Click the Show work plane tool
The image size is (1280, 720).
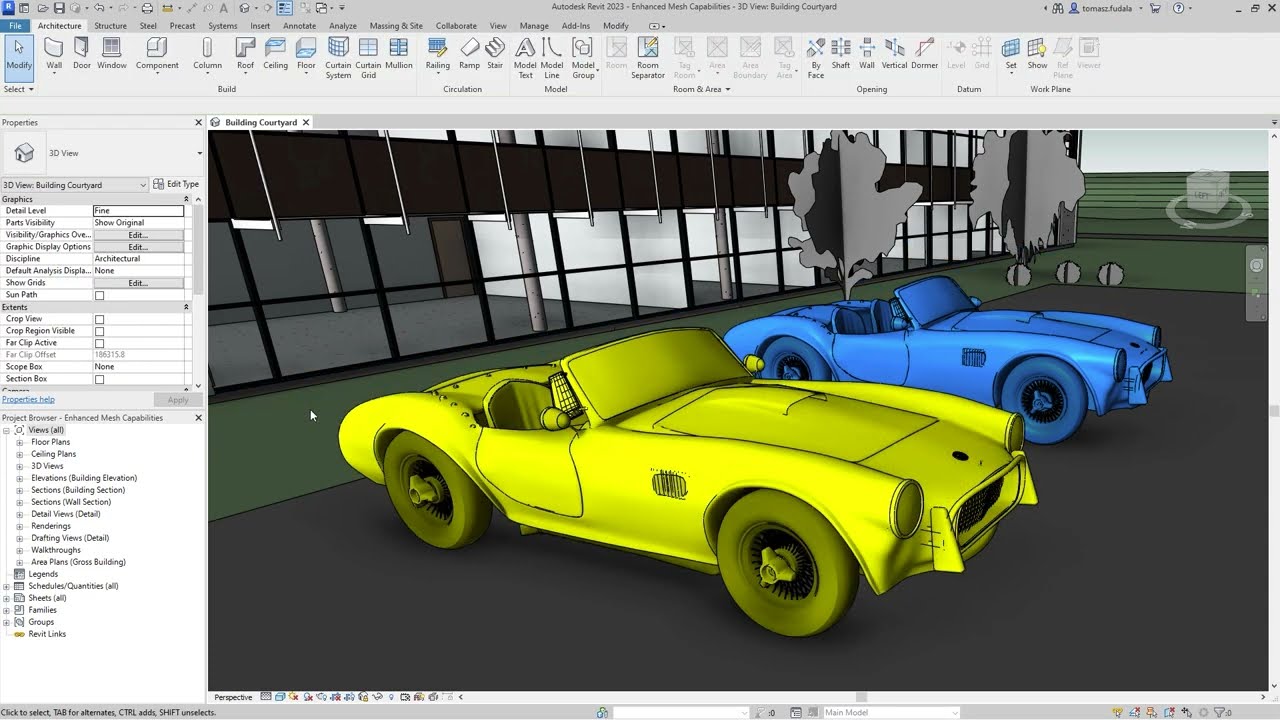[x=1038, y=55]
